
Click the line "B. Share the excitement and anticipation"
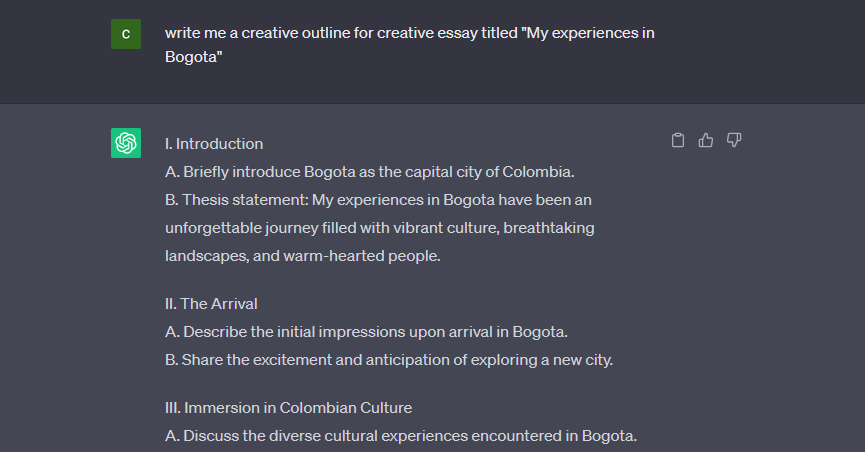[x=389, y=359]
